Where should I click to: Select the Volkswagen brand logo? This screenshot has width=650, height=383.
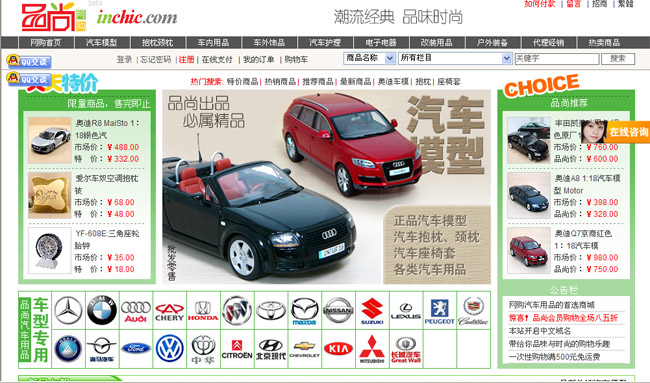[x=170, y=349]
